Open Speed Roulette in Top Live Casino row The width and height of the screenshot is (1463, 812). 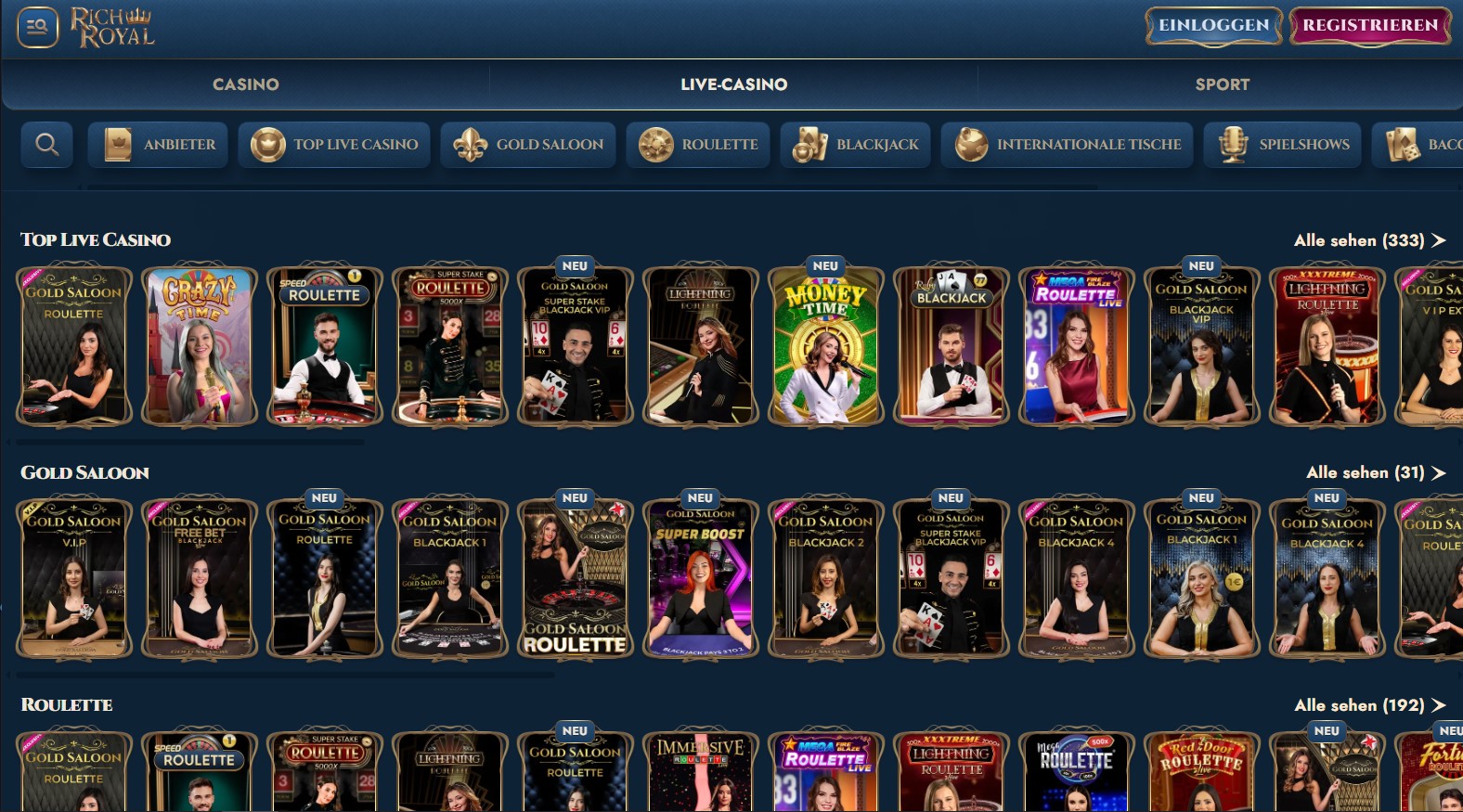point(325,345)
